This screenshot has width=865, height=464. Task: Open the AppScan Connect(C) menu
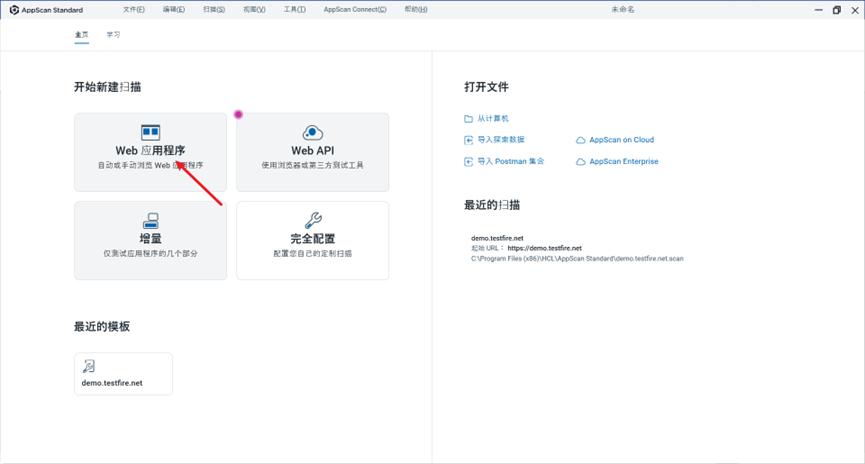click(x=355, y=9)
